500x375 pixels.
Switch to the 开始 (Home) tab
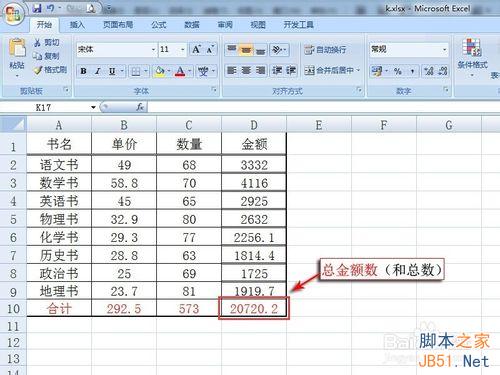pos(44,25)
